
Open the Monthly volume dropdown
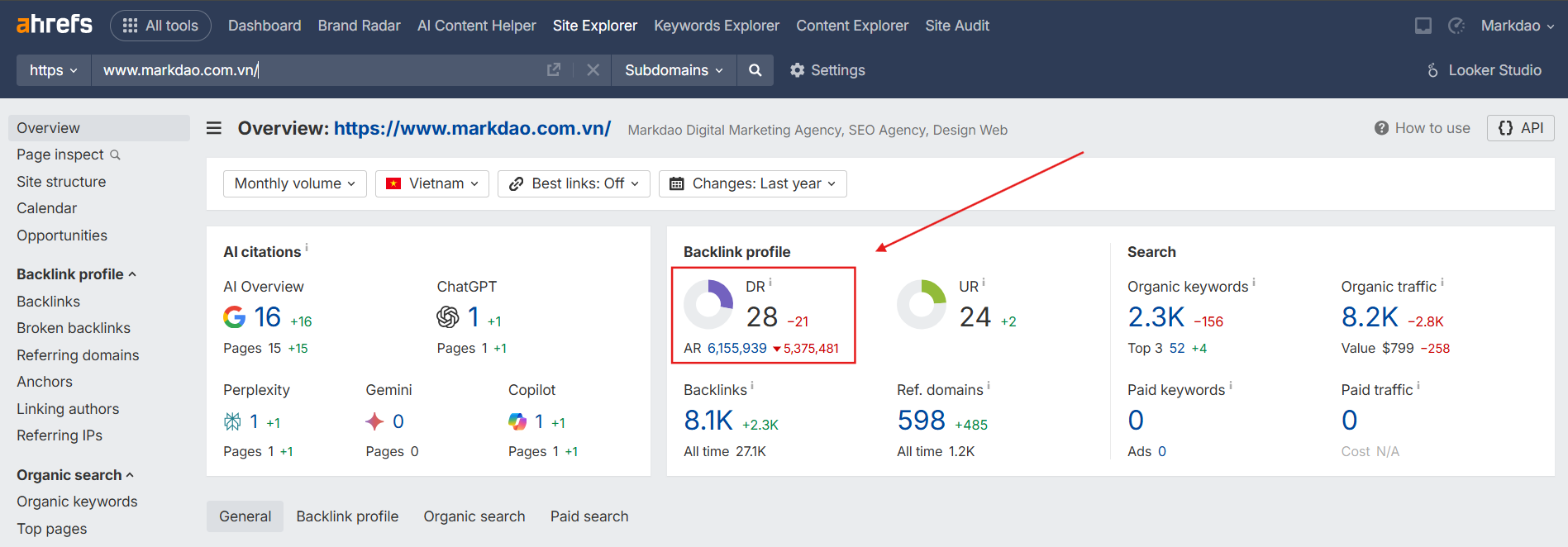tap(295, 183)
